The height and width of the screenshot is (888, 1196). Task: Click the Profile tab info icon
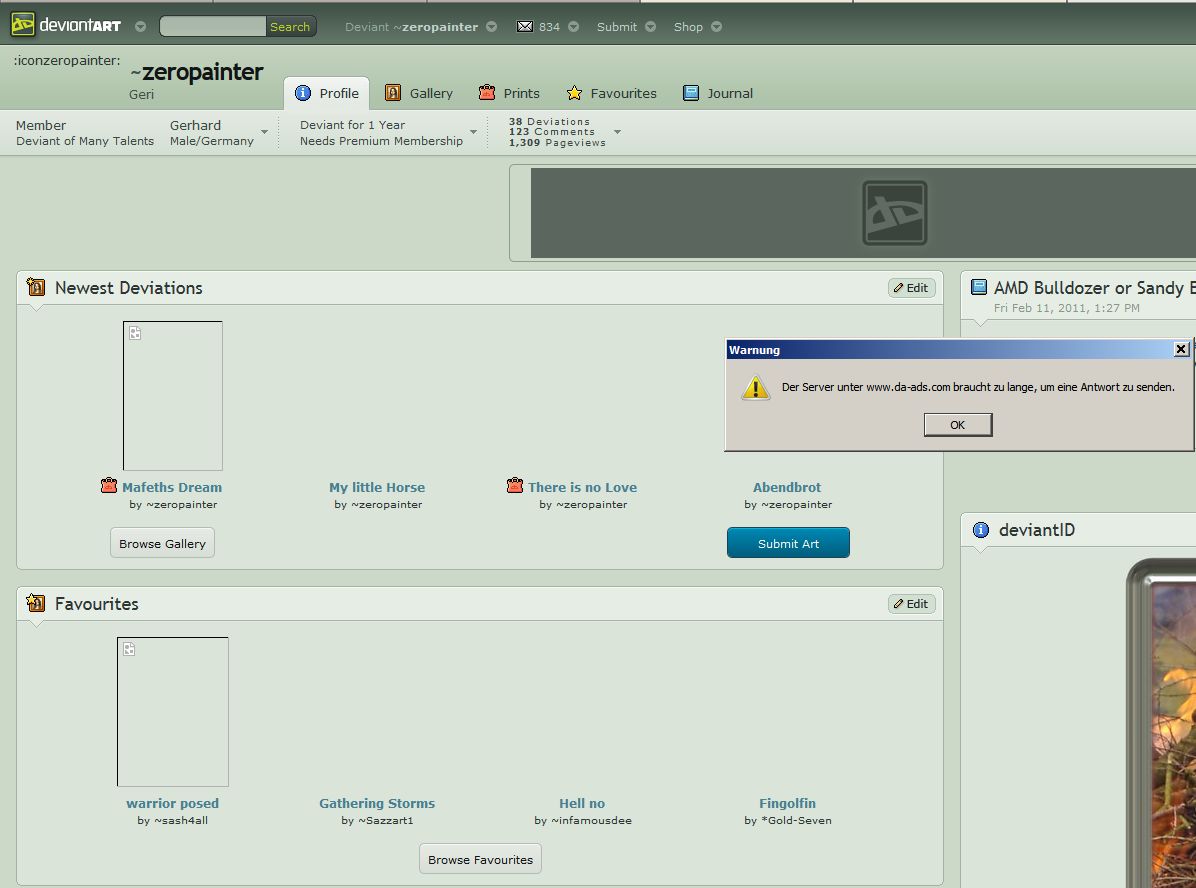(x=303, y=93)
